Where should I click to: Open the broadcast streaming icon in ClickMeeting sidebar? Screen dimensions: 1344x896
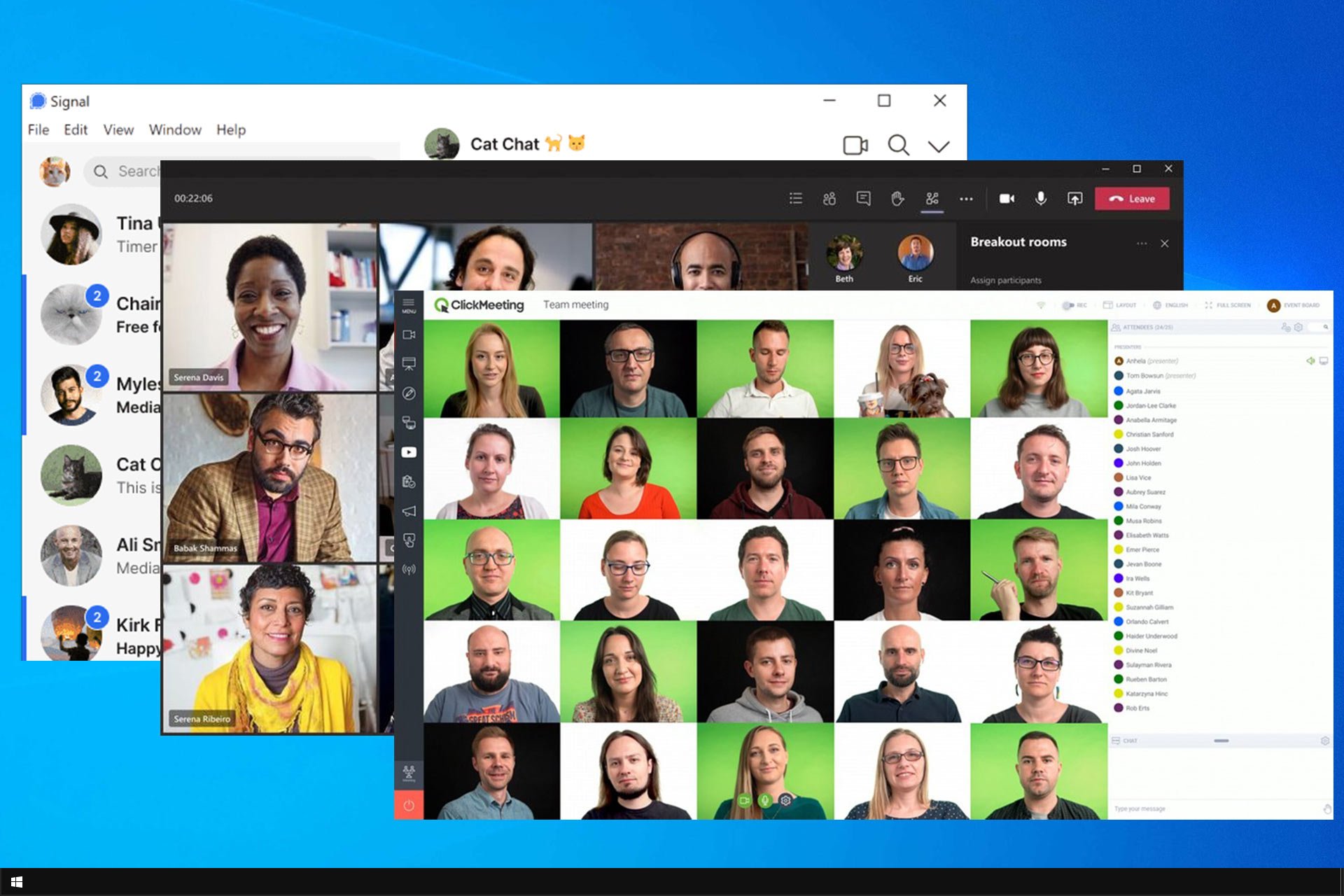pos(409,570)
